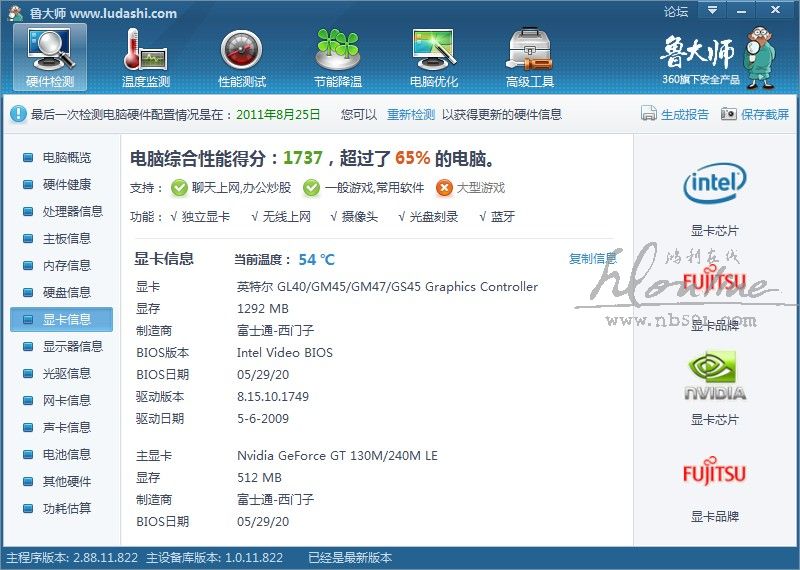The width and height of the screenshot is (800, 570).
Task: Click the 1292 MB memory value
Action: [263, 309]
